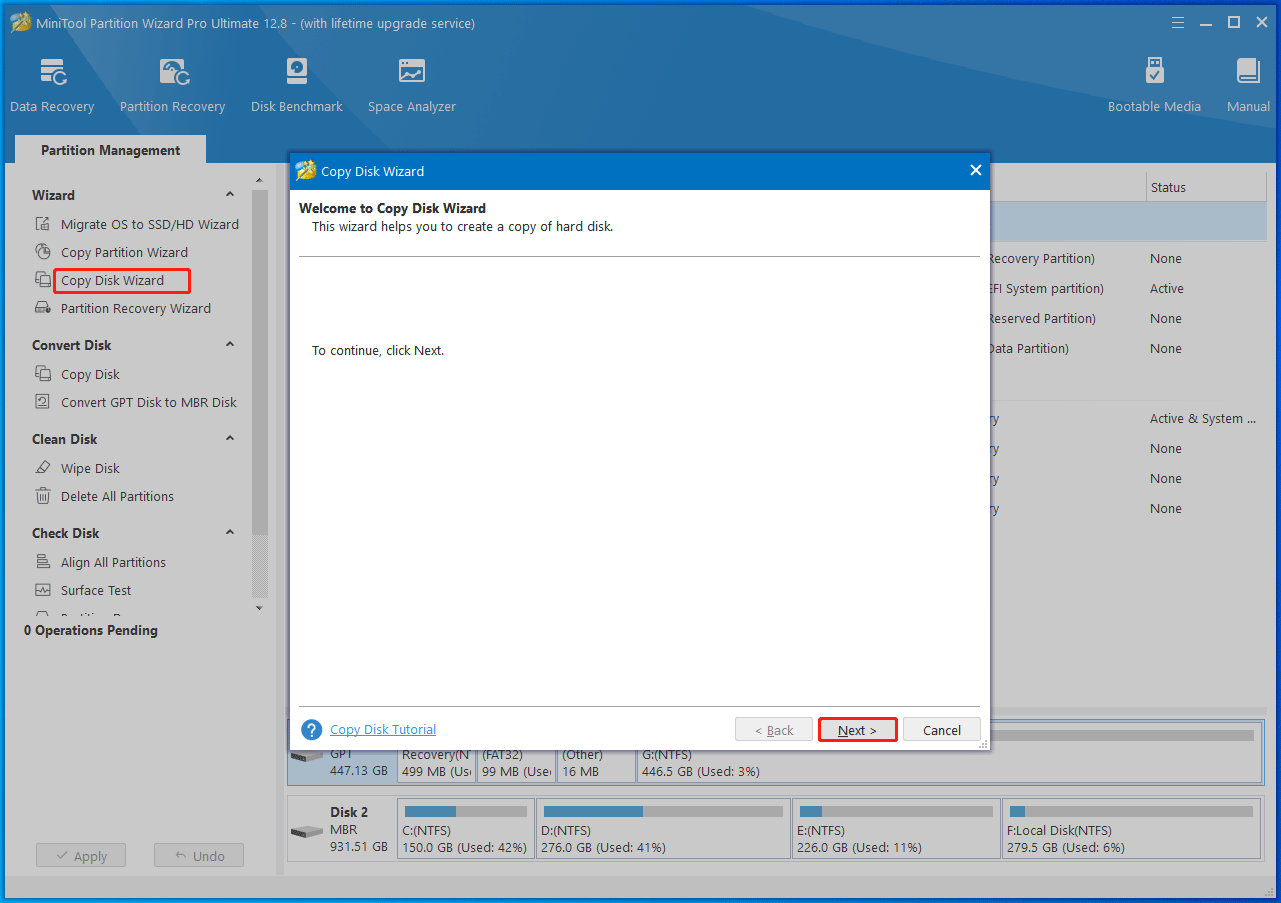Click Next in Copy Disk Wizard

pos(857,730)
